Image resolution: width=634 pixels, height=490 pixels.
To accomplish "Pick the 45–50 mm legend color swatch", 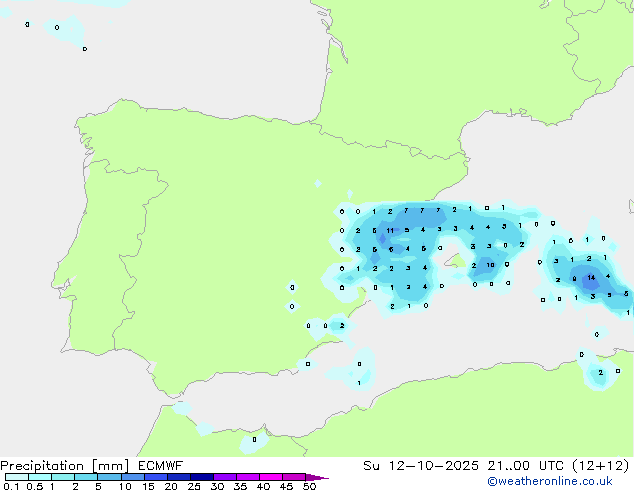I will coord(294,477).
